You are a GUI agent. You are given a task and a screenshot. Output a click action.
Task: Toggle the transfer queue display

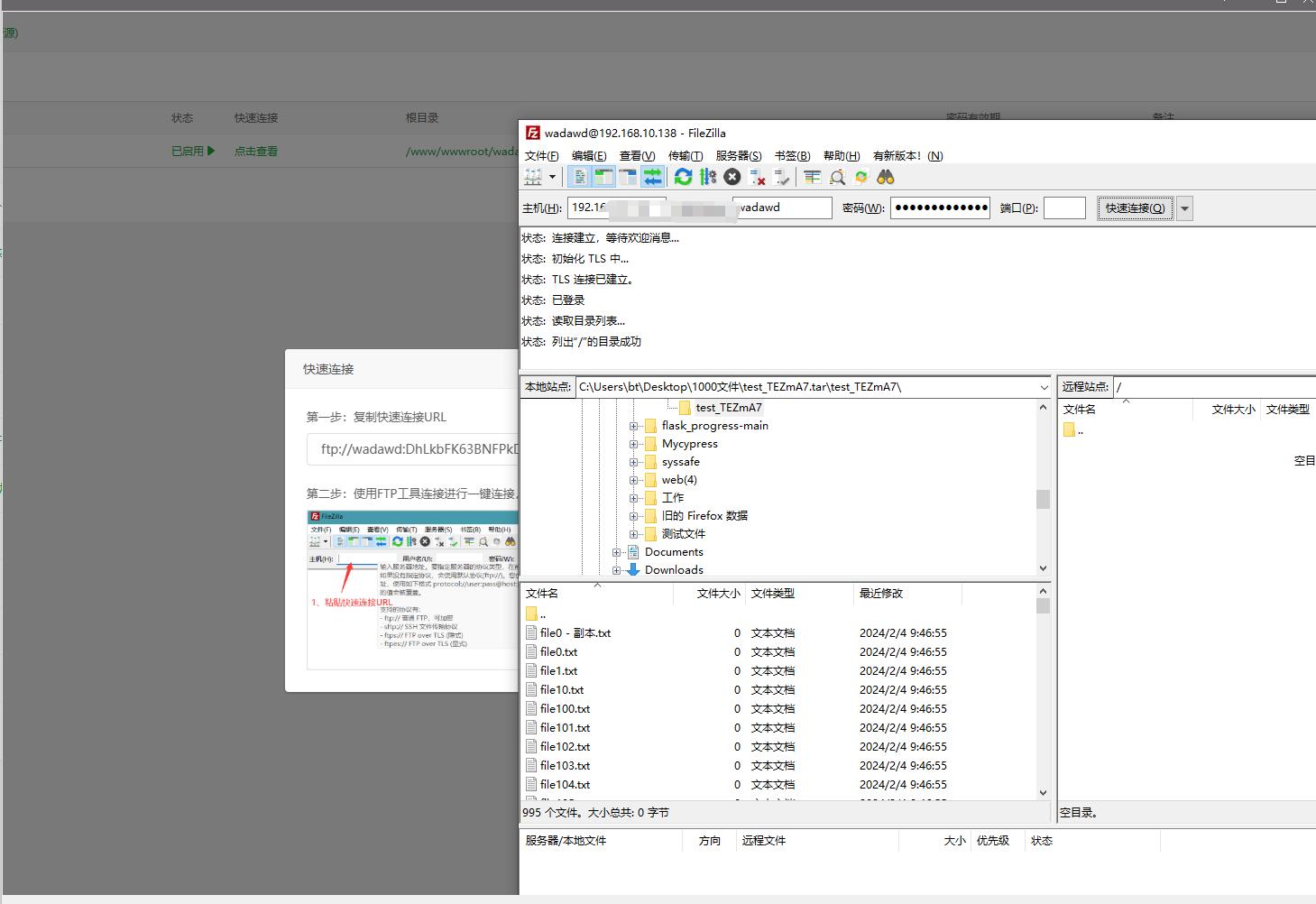click(x=652, y=177)
